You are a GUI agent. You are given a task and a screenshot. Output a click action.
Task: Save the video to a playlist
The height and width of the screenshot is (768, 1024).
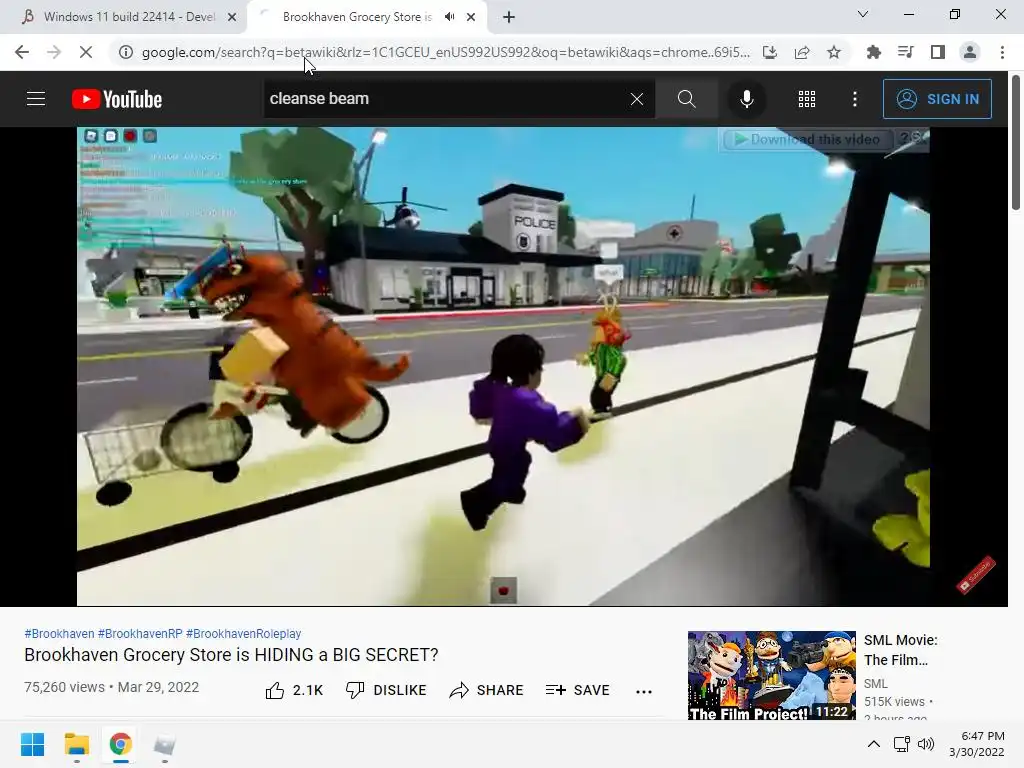click(x=577, y=690)
